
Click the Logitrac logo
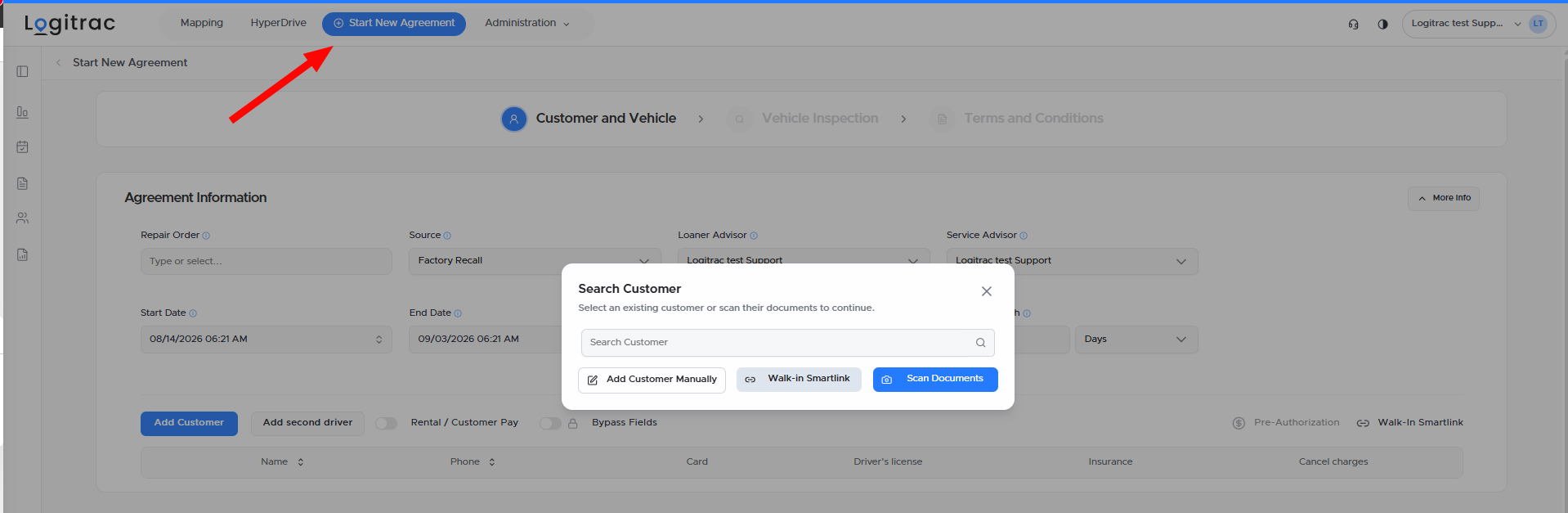[x=69, y=24]
